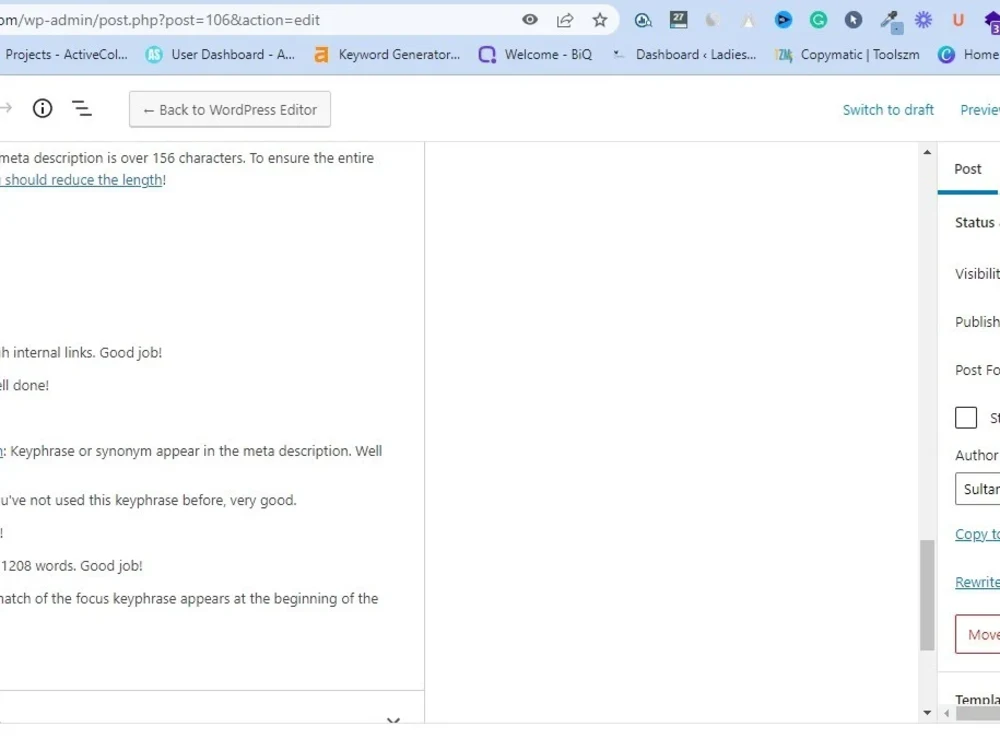Open the dark cursor-arrow extension
The height and width of the screenshot is (750, 1000).
[x=853, y=20]
